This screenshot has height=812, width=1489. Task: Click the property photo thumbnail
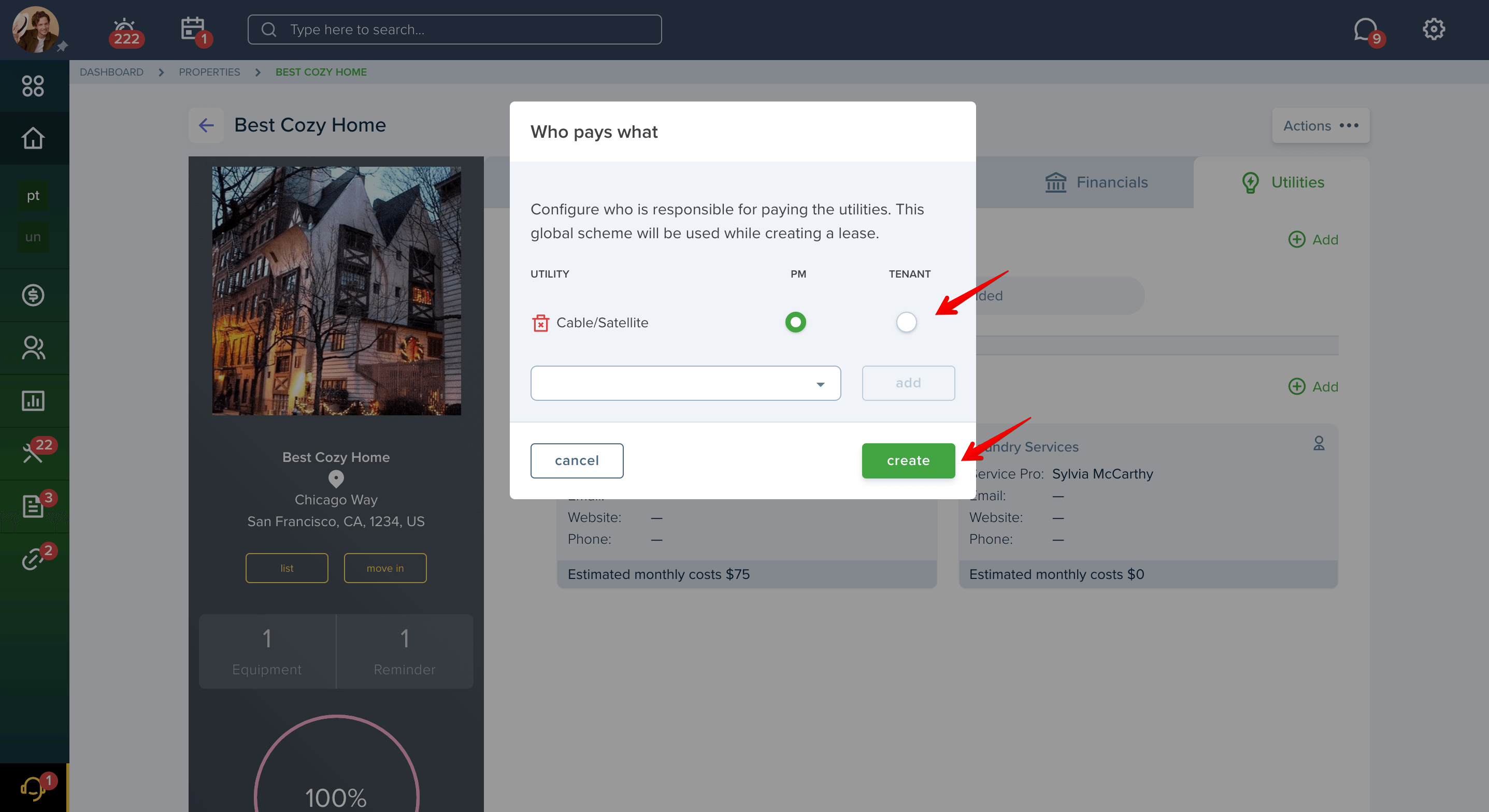click(336, 291)
